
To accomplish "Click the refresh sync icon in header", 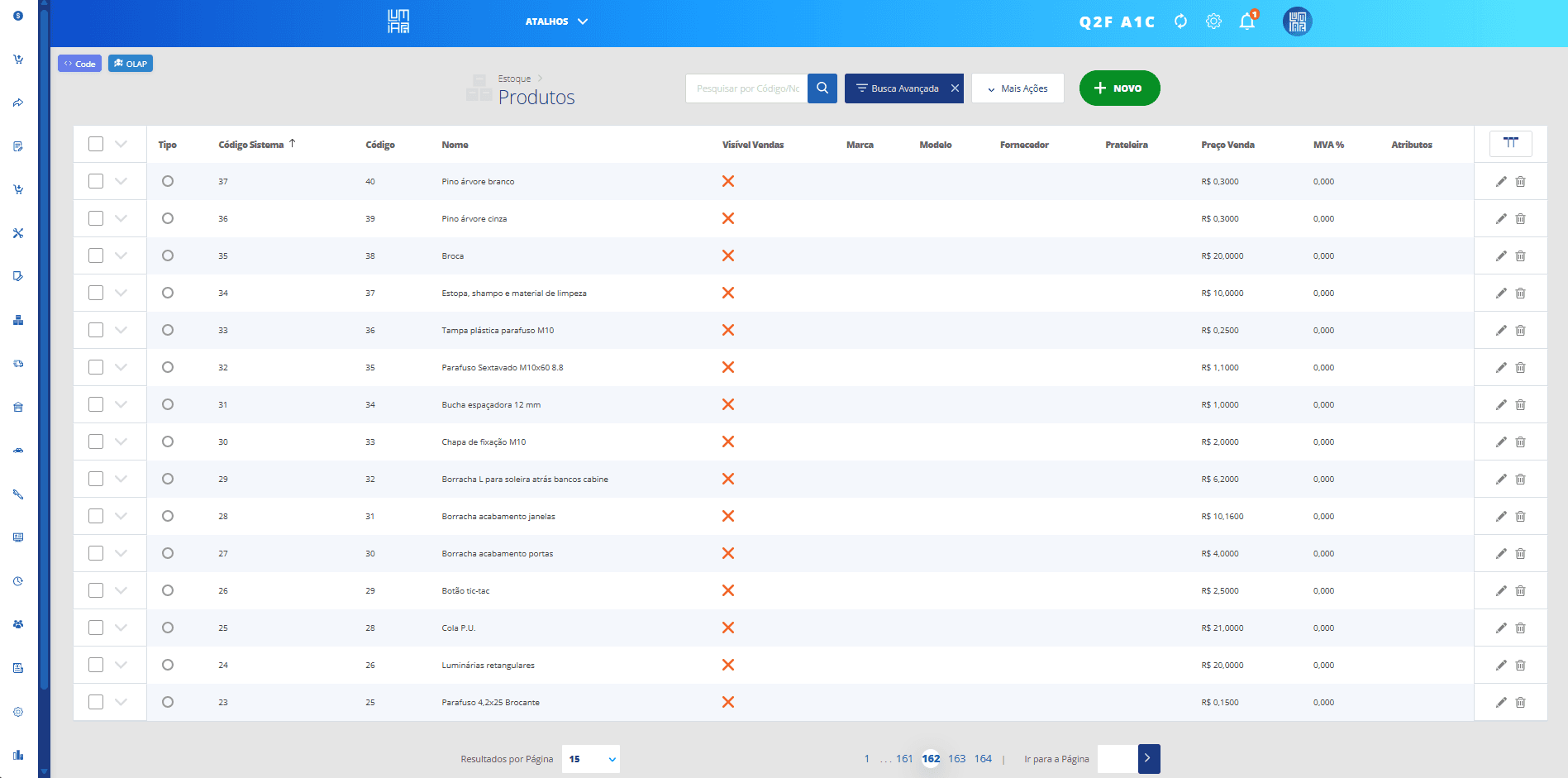I will (x=1180, y=21).
